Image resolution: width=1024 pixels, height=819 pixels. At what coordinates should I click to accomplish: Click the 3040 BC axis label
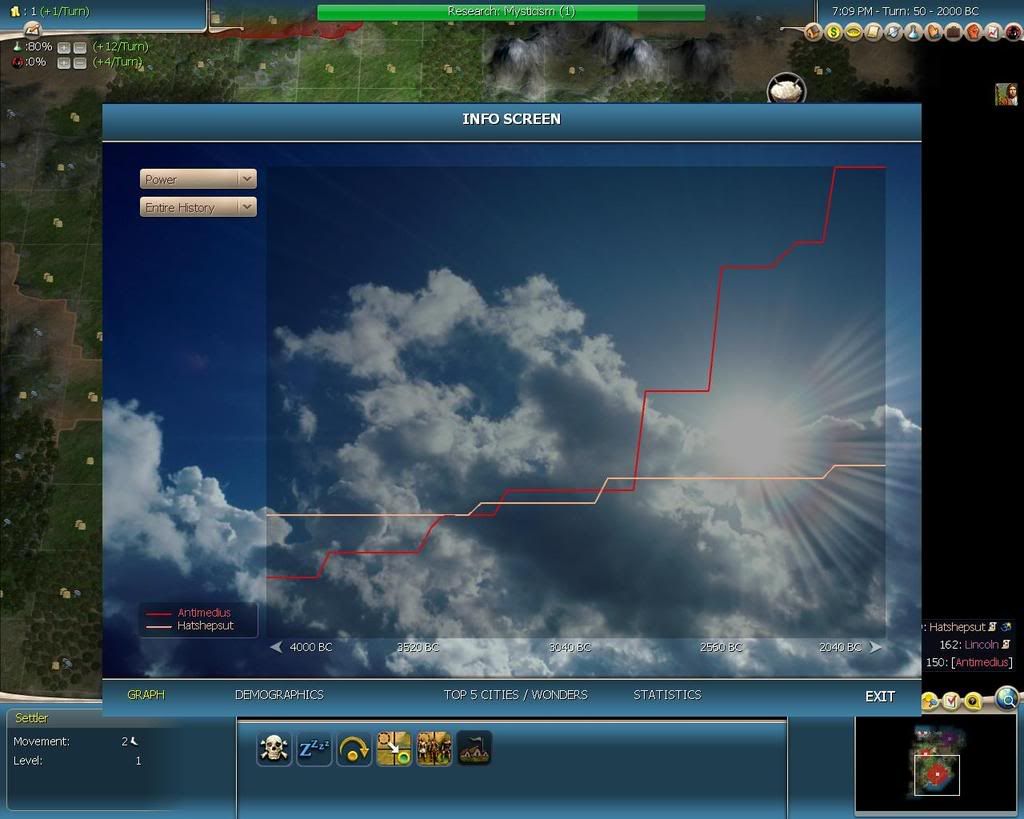569,647
